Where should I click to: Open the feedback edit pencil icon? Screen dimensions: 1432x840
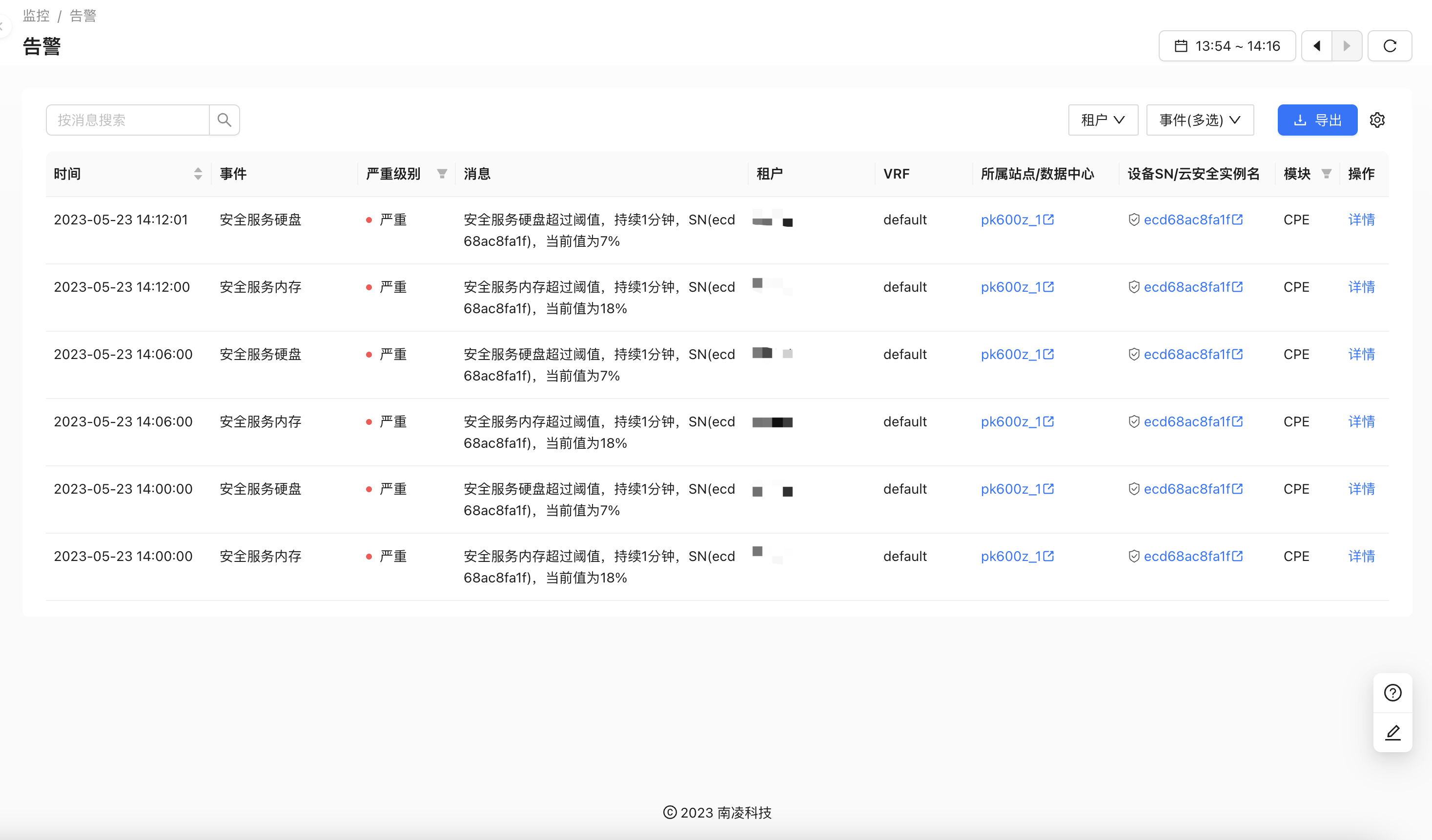[x=1392, y=733]
